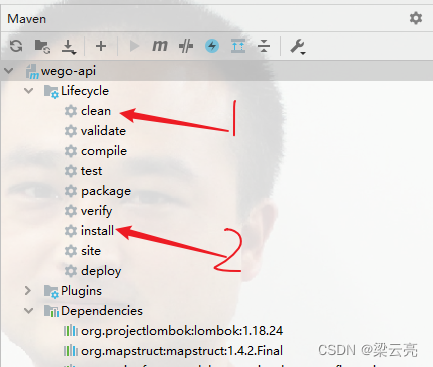
Task: Show dependencies diagram icon
Action: click(x=238, y=46)
